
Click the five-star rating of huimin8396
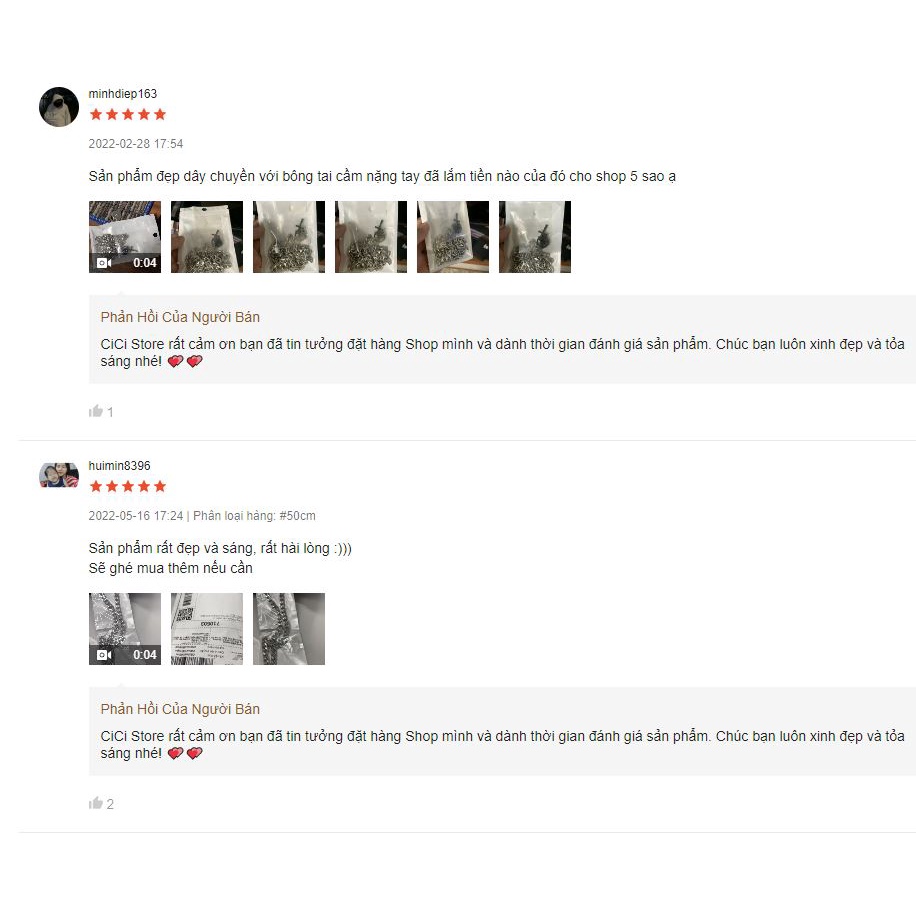pyautogui.click(x=128, y=487)
